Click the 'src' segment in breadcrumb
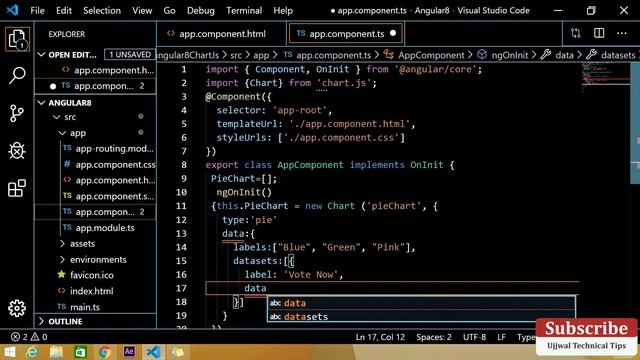This screenshot has width=640, height=360. coord(236,55)
